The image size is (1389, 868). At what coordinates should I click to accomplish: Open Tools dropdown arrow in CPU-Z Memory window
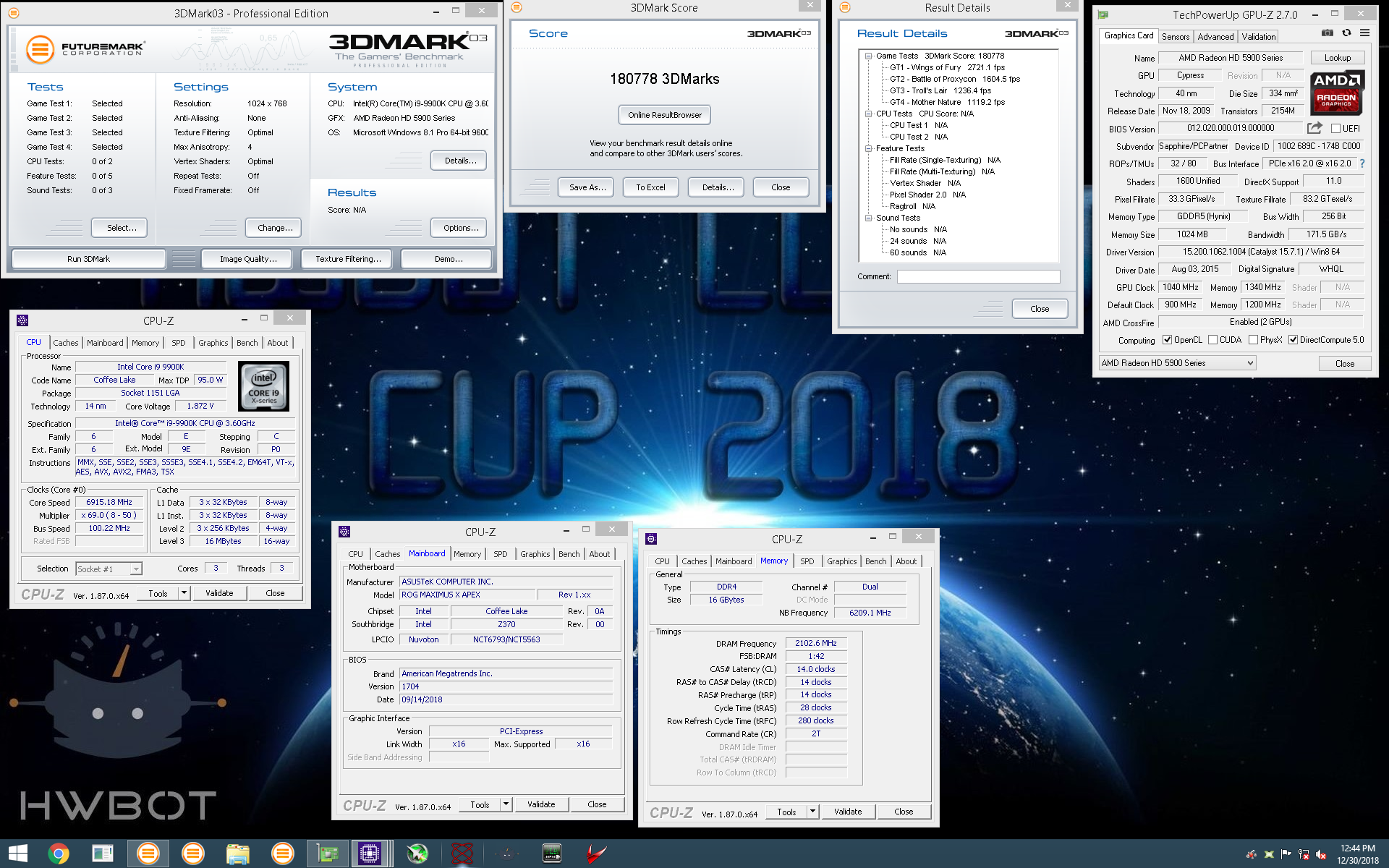812,812
